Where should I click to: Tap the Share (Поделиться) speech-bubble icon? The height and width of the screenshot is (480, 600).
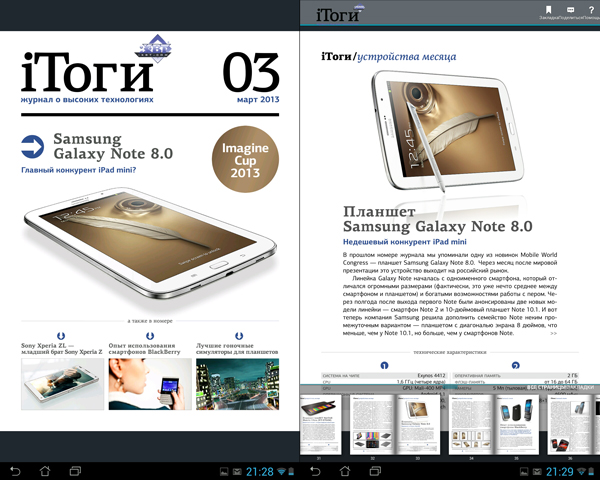tap(570, 10)
